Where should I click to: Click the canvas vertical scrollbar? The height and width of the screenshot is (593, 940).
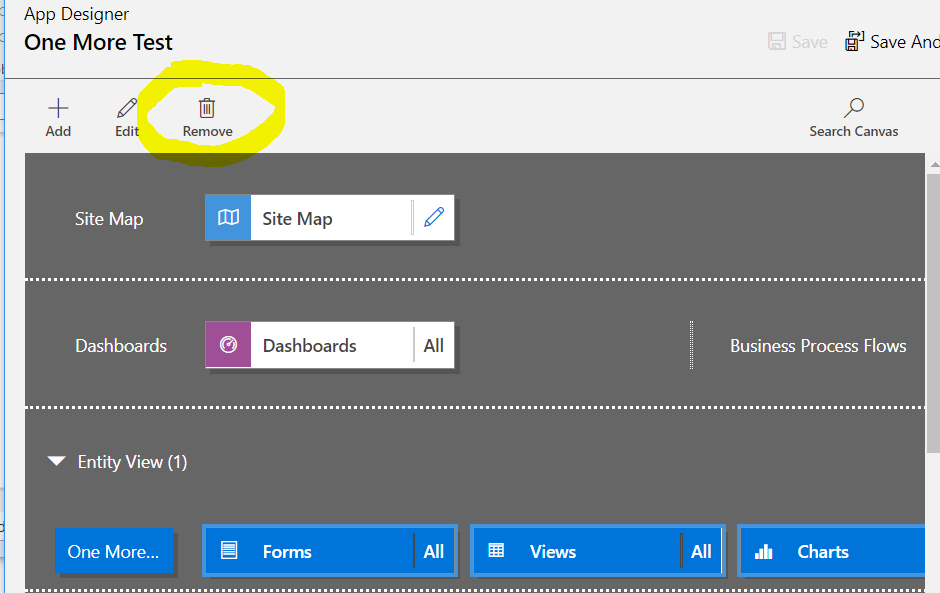coord(933,313)
